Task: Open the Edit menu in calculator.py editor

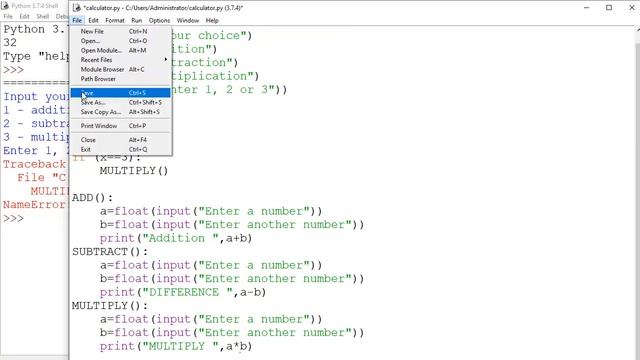Action: [93, 20]
